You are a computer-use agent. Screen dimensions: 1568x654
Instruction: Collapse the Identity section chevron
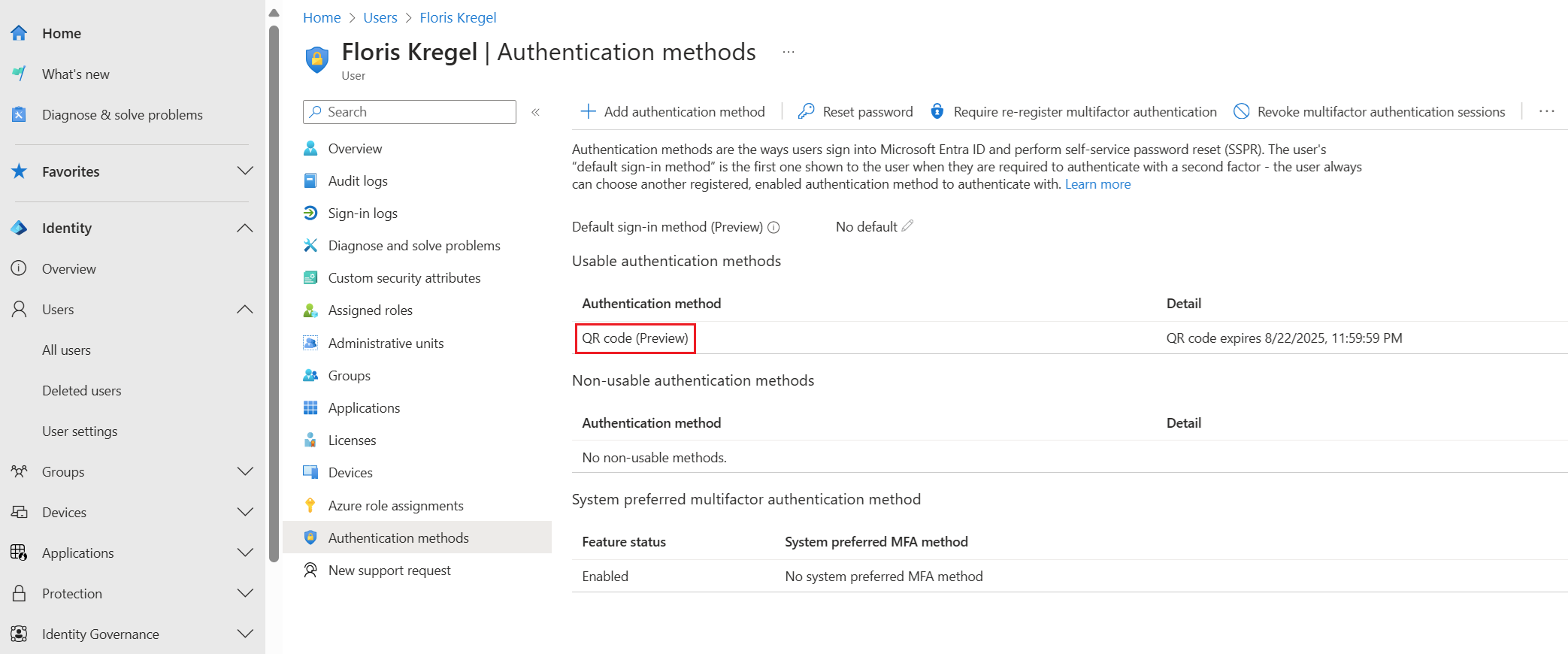[245, 228]
